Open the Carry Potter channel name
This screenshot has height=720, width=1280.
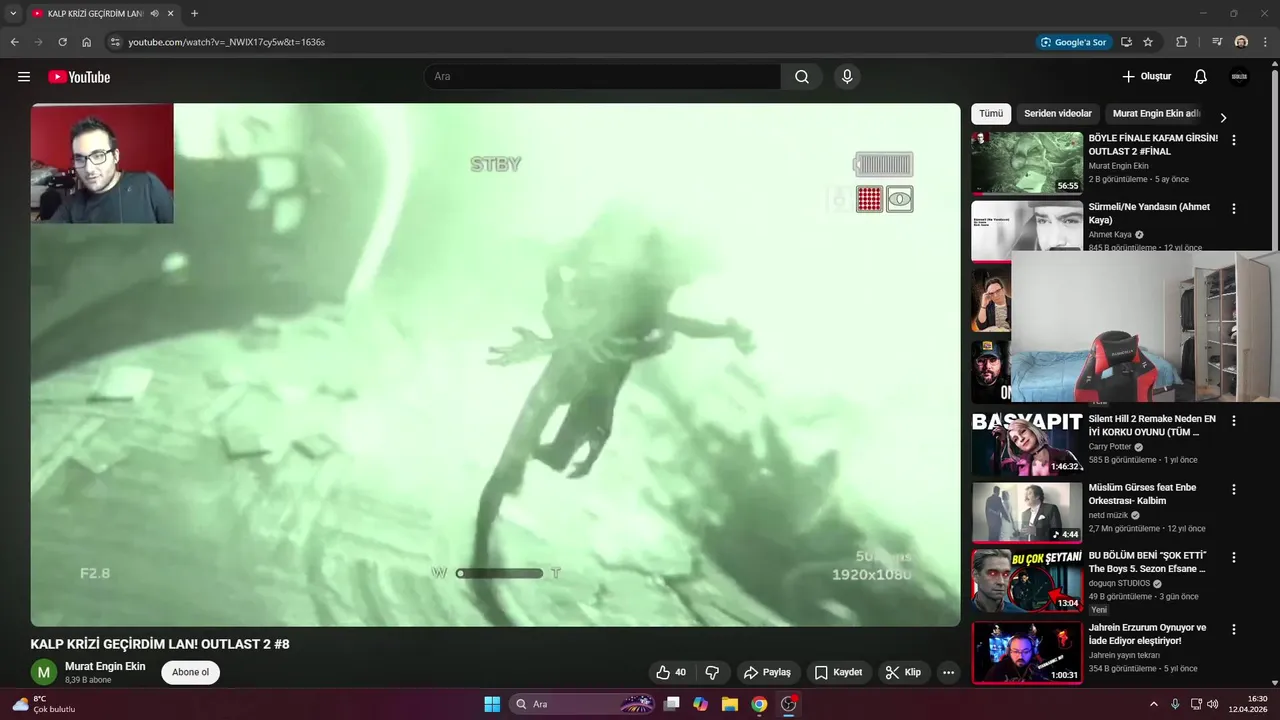coord(1110,447)
